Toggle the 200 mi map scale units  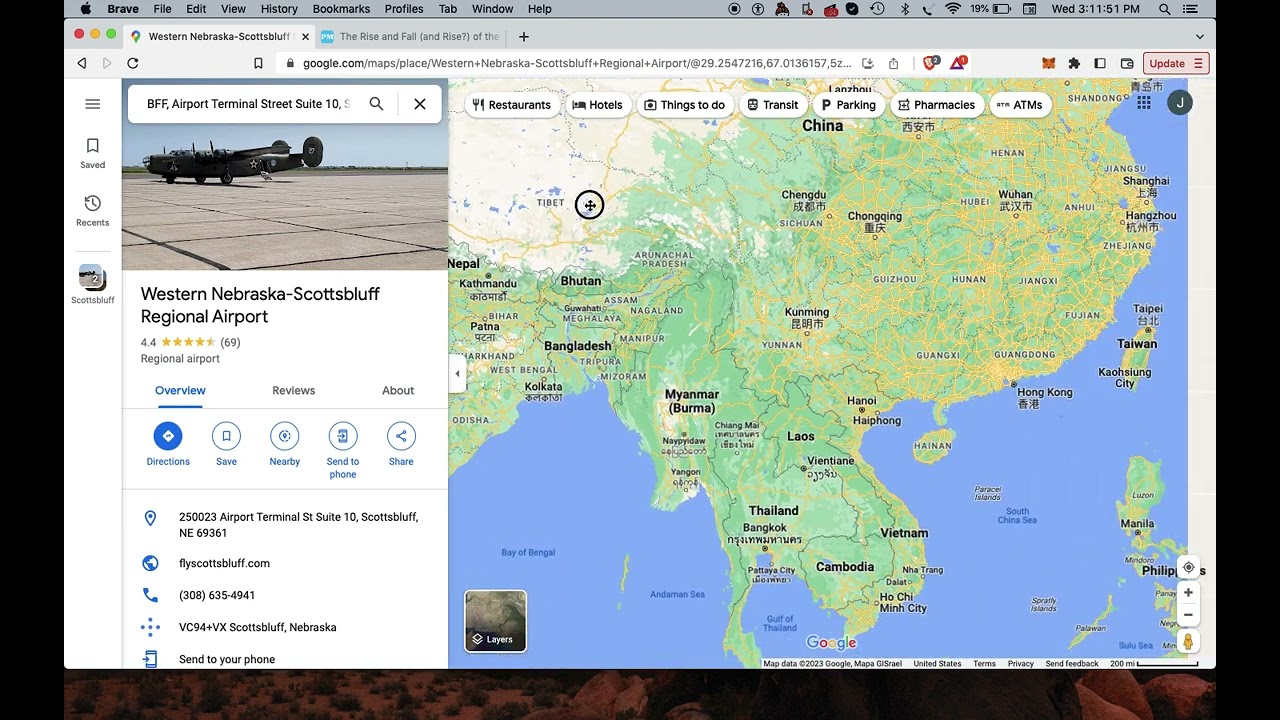click(1154, 664)
